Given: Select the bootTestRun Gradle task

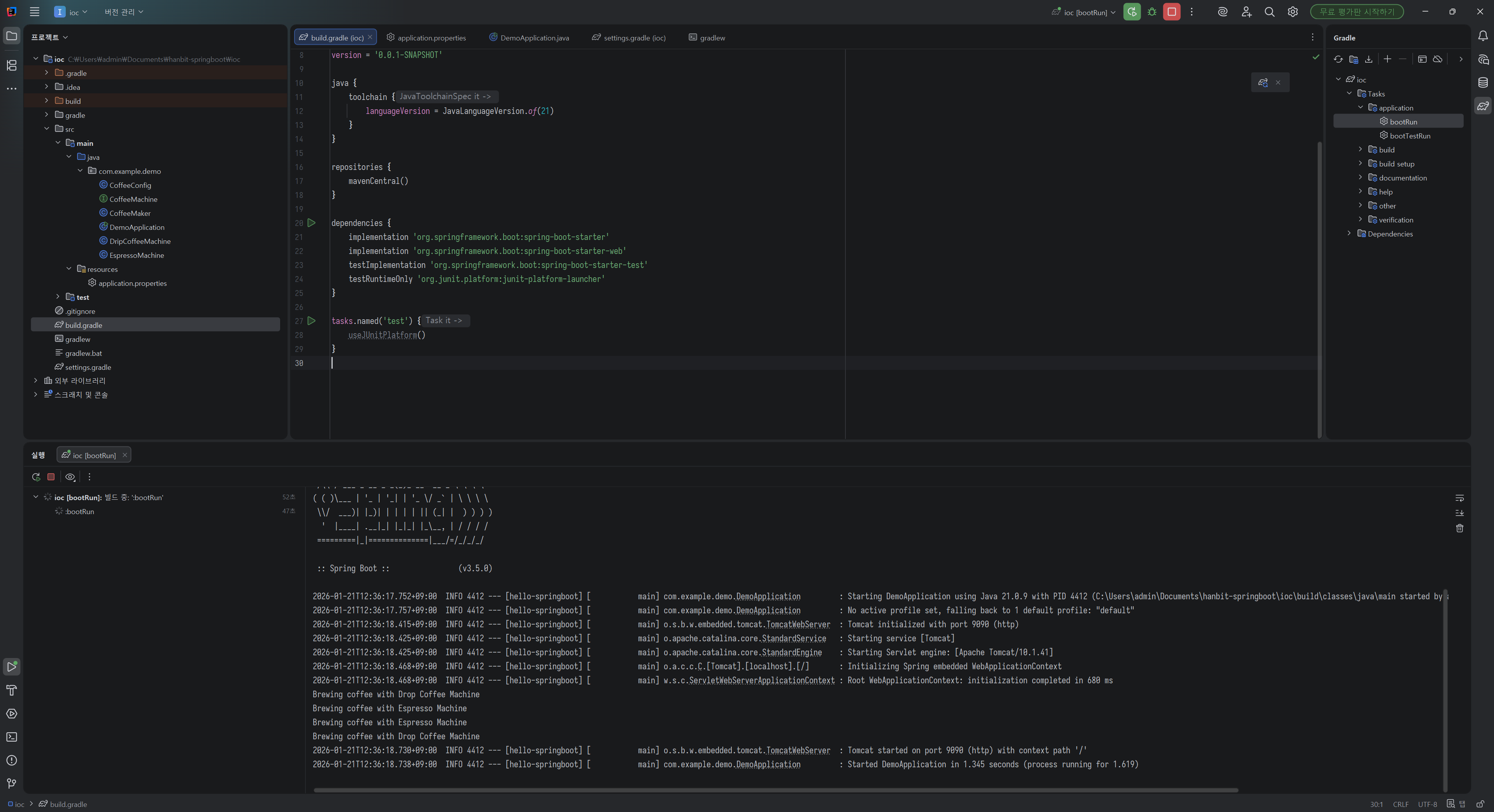Looking at the screenshot, I should click(1409, 136).
